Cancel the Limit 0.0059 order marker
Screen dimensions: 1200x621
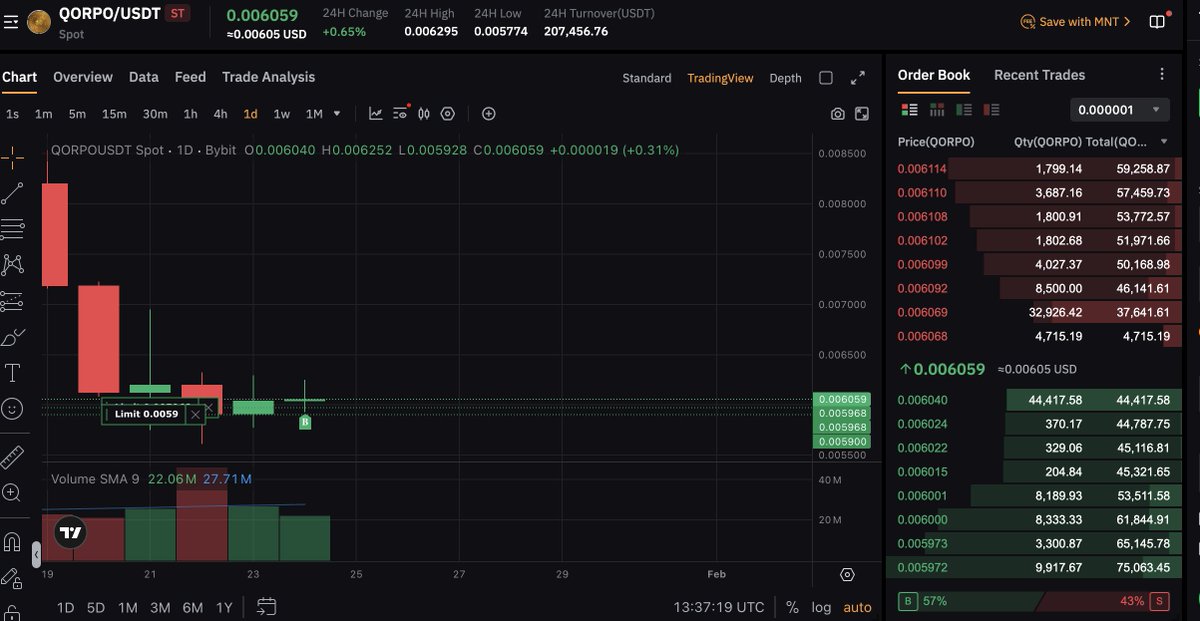195,413
